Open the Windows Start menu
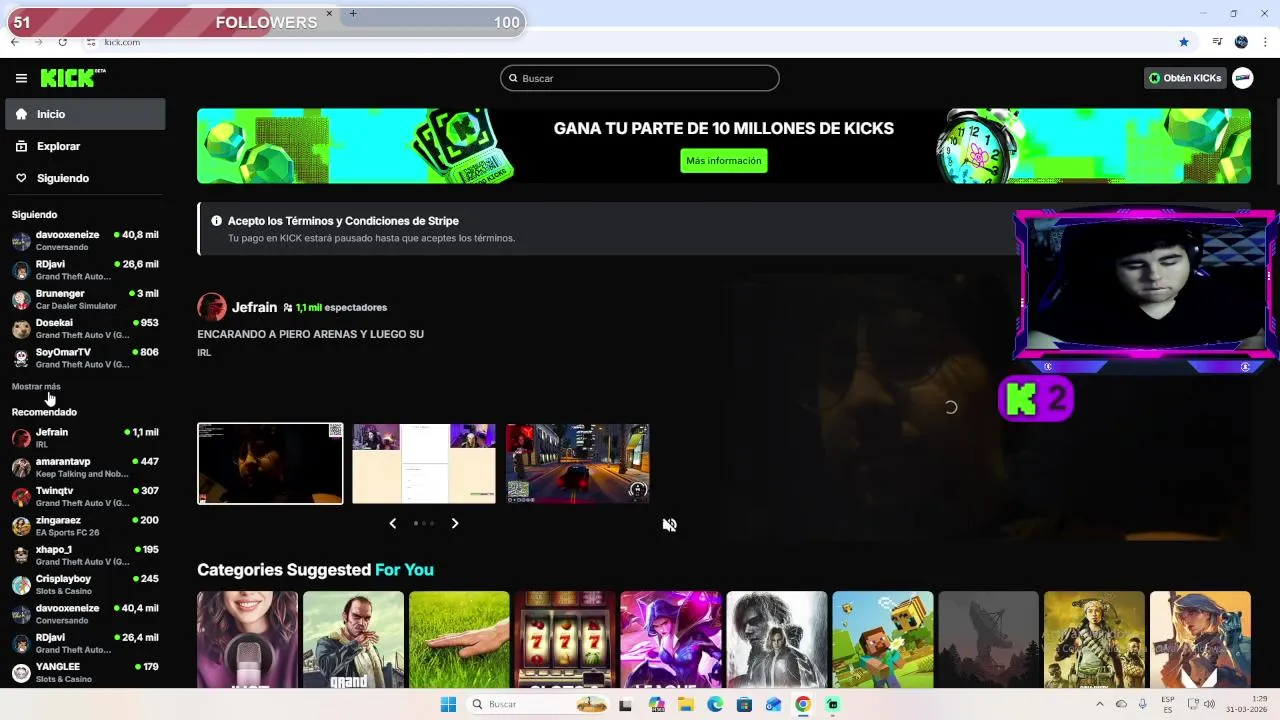1280x720 pixels. (448, 704)
